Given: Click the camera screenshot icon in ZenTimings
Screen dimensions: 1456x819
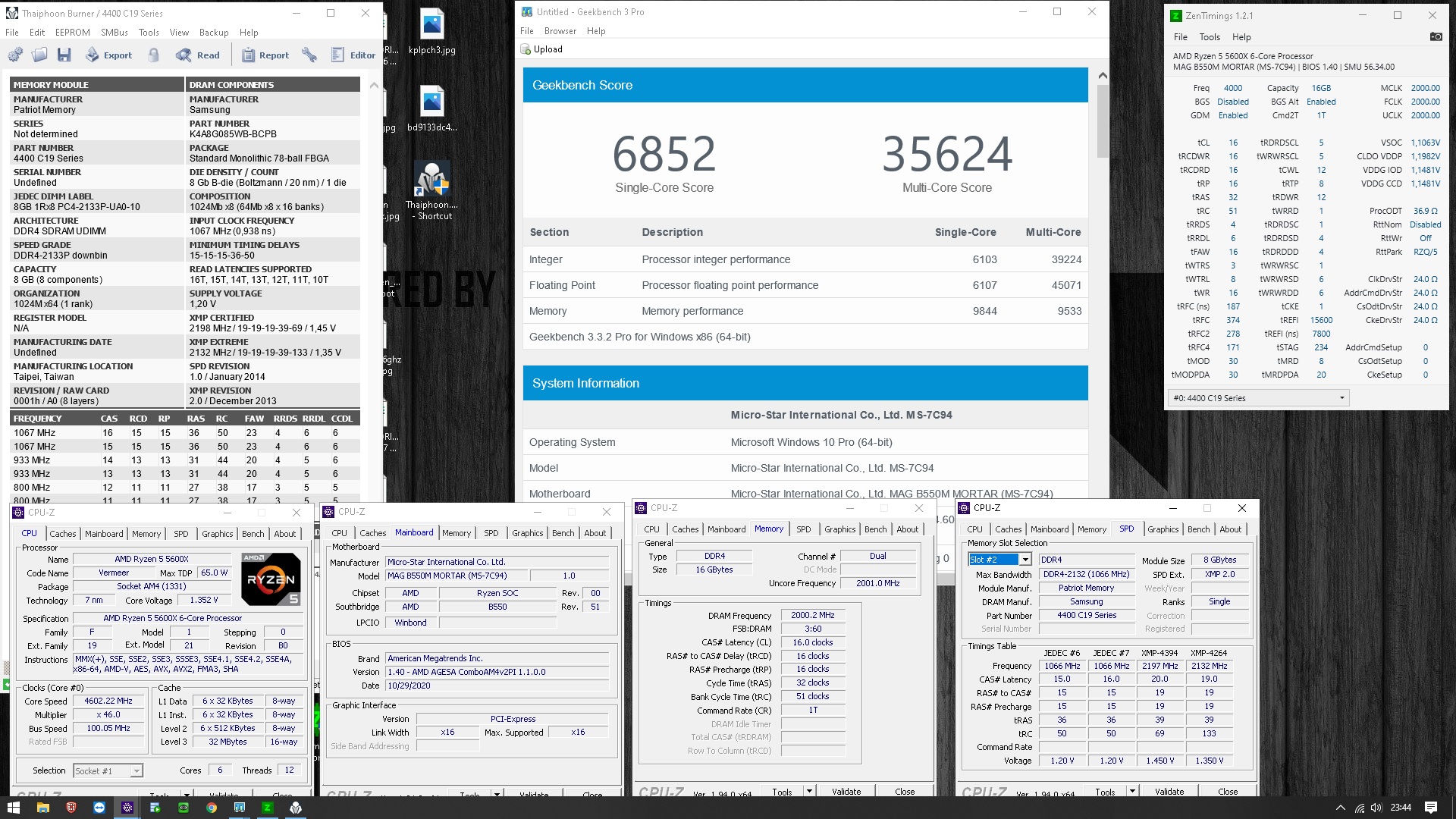Looking at the screenshot, I should (1436, 36).
